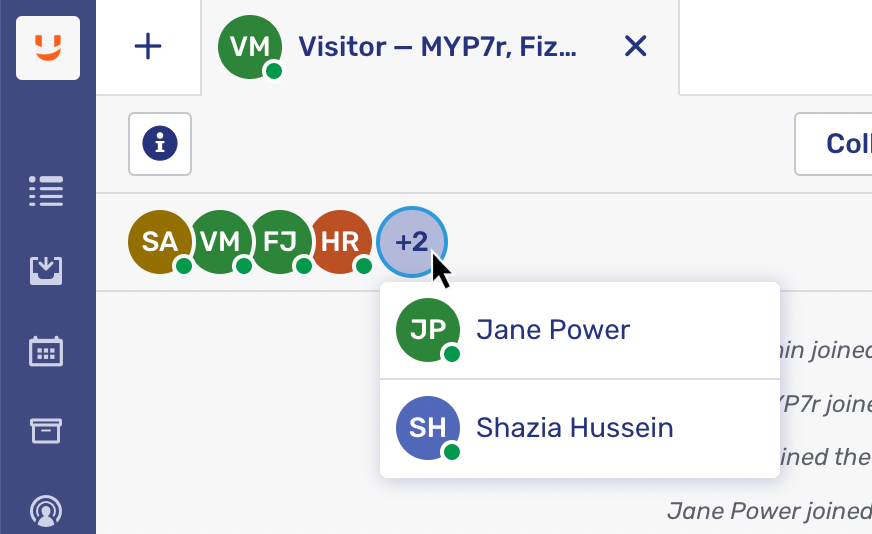Add a new tab with plus icon
This screenshot has height=534, width=872.
(x=148, y=47)
